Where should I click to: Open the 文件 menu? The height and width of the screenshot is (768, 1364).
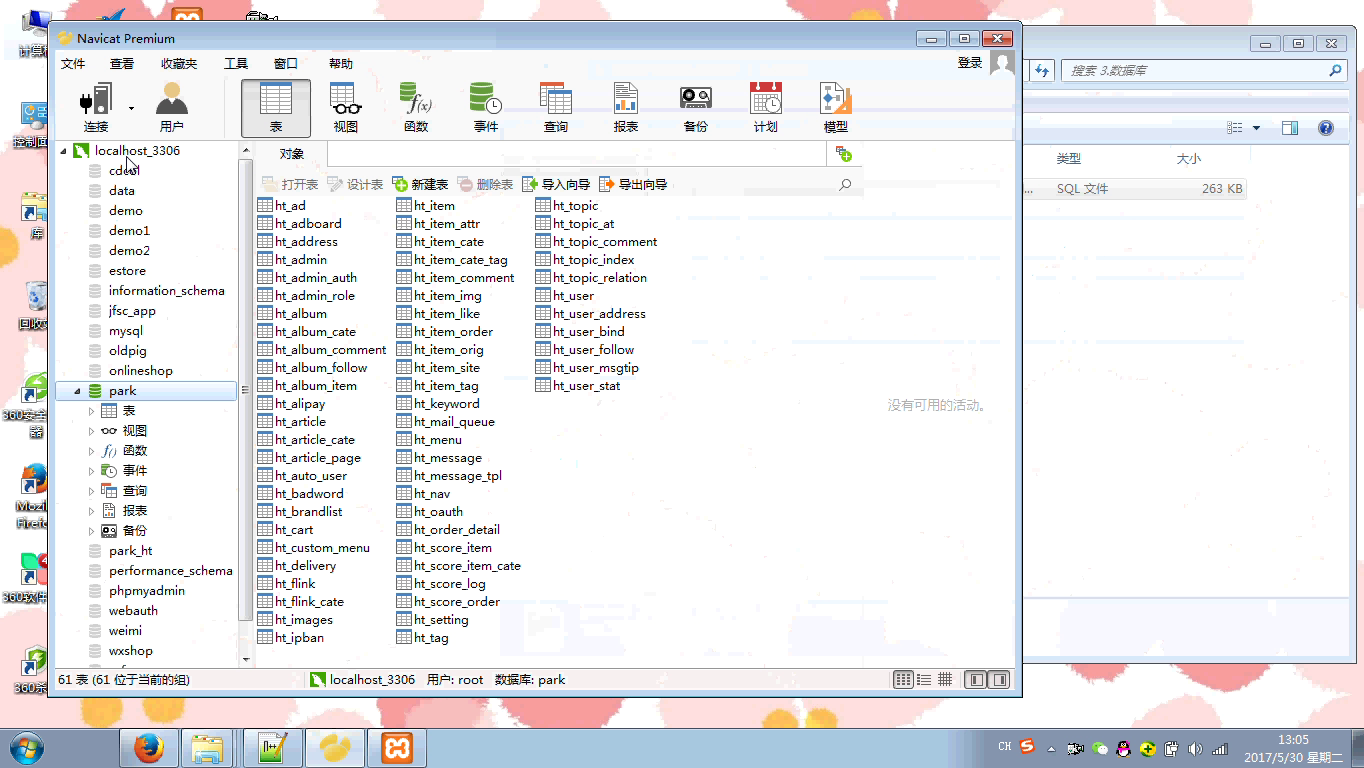point(73,64)
